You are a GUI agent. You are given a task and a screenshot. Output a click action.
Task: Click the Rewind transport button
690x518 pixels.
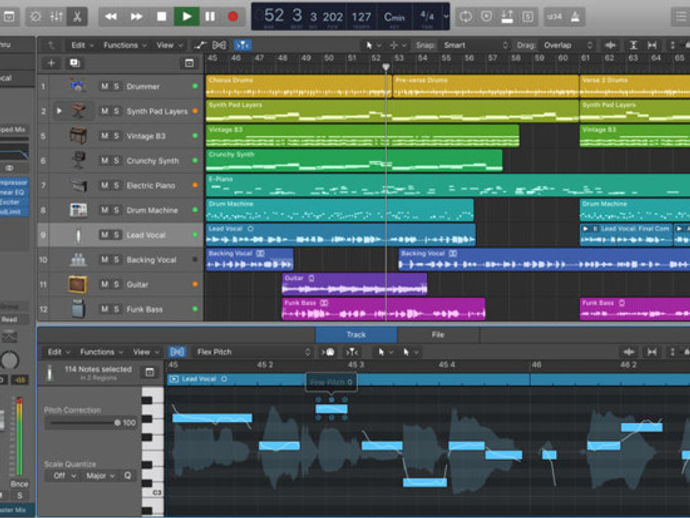coord(111,16)
